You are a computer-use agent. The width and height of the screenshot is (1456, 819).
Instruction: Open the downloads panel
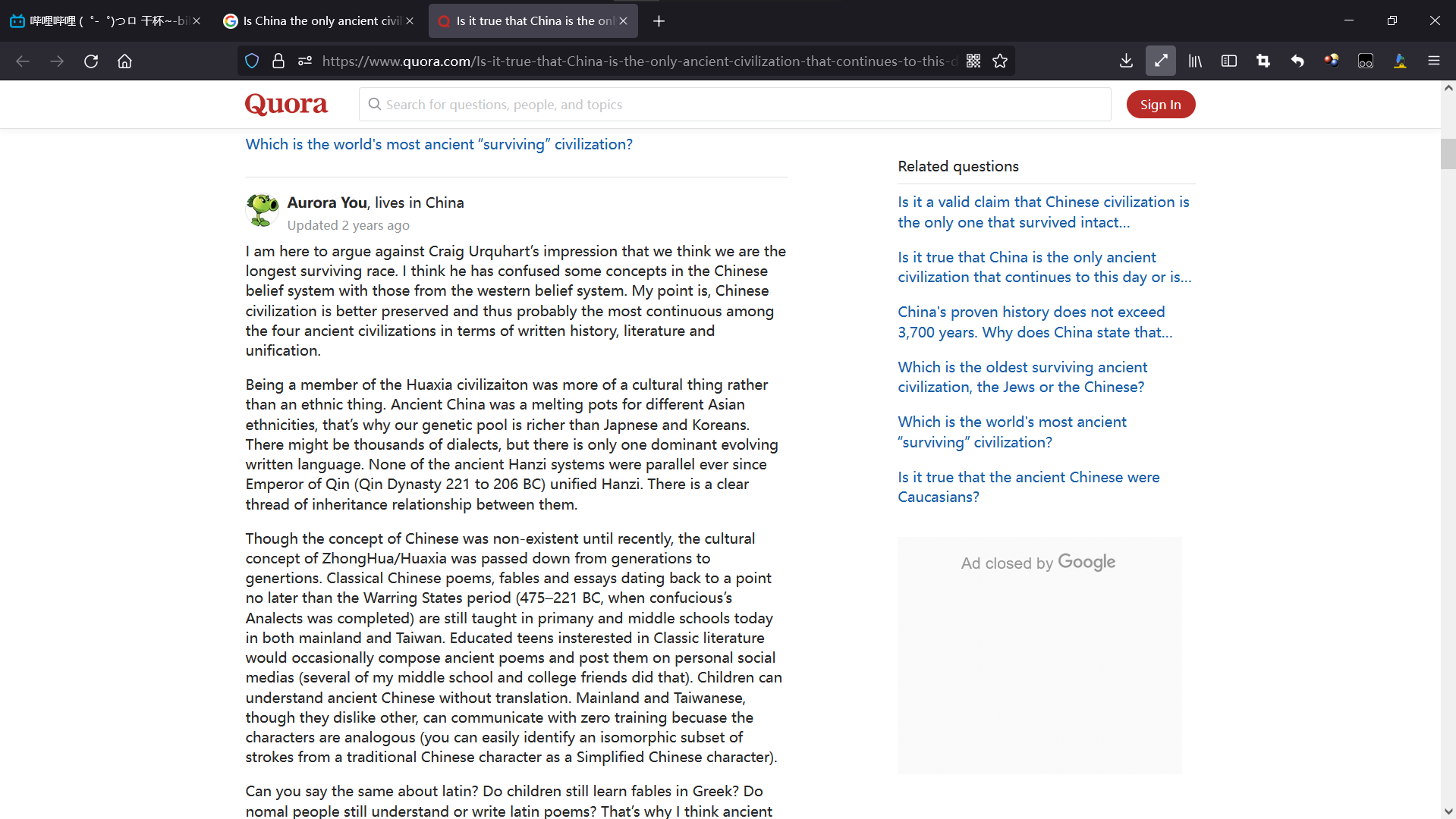pyautogui.click(x=1127, y=61)
